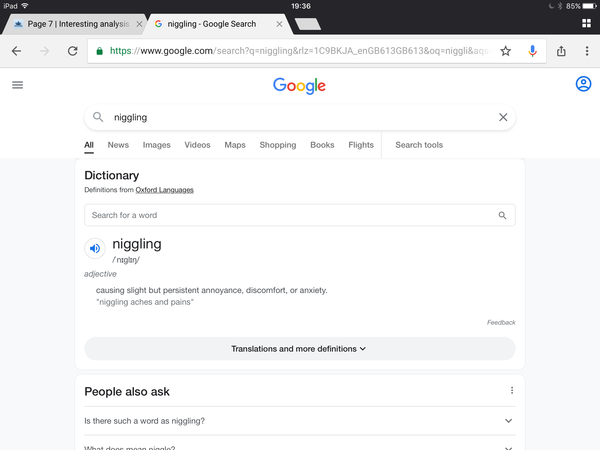Clear the niggling search query
The height and width of the screenshot is (450, 600).
click(503, 117)
